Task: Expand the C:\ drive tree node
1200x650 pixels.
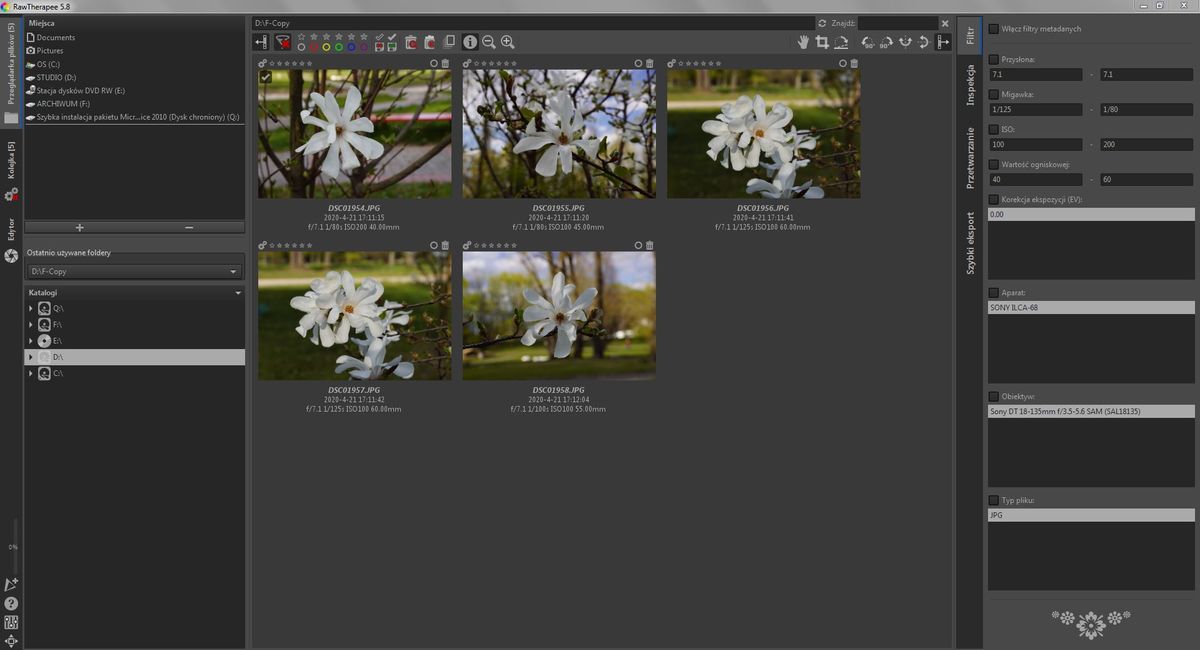Action: [31, 373]
